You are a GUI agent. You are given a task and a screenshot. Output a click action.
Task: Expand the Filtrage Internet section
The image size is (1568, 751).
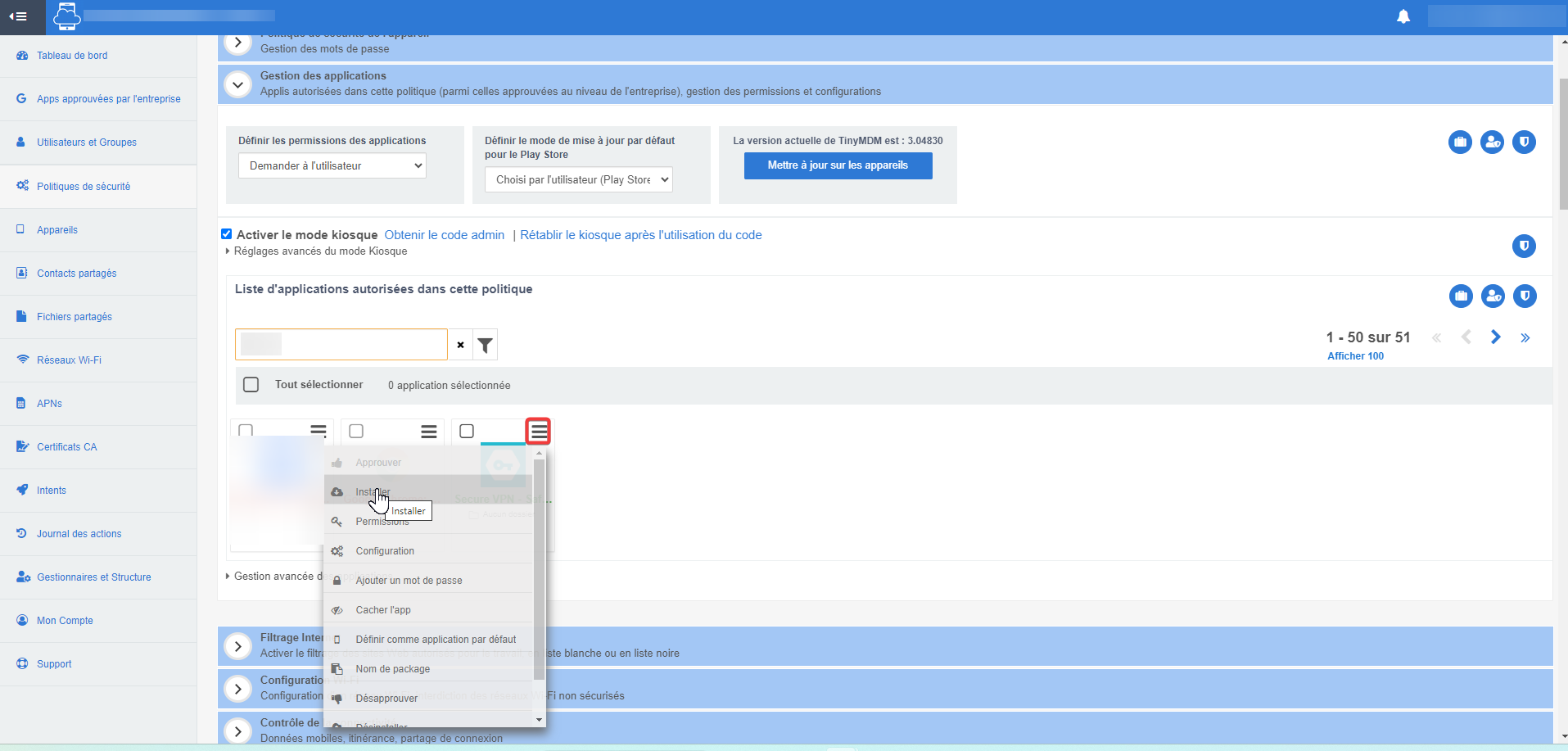point(237,646)
